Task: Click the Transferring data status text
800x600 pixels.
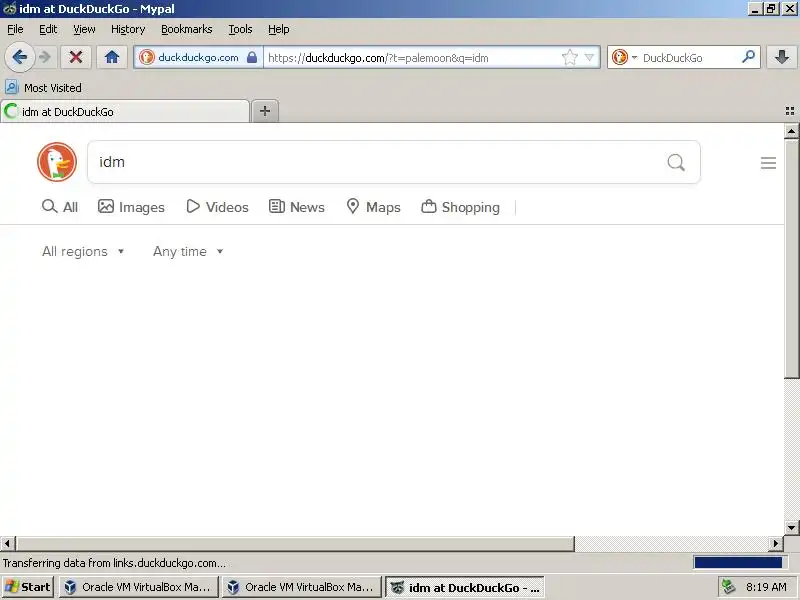Action: pyautogui.click(x=114, y=563)
